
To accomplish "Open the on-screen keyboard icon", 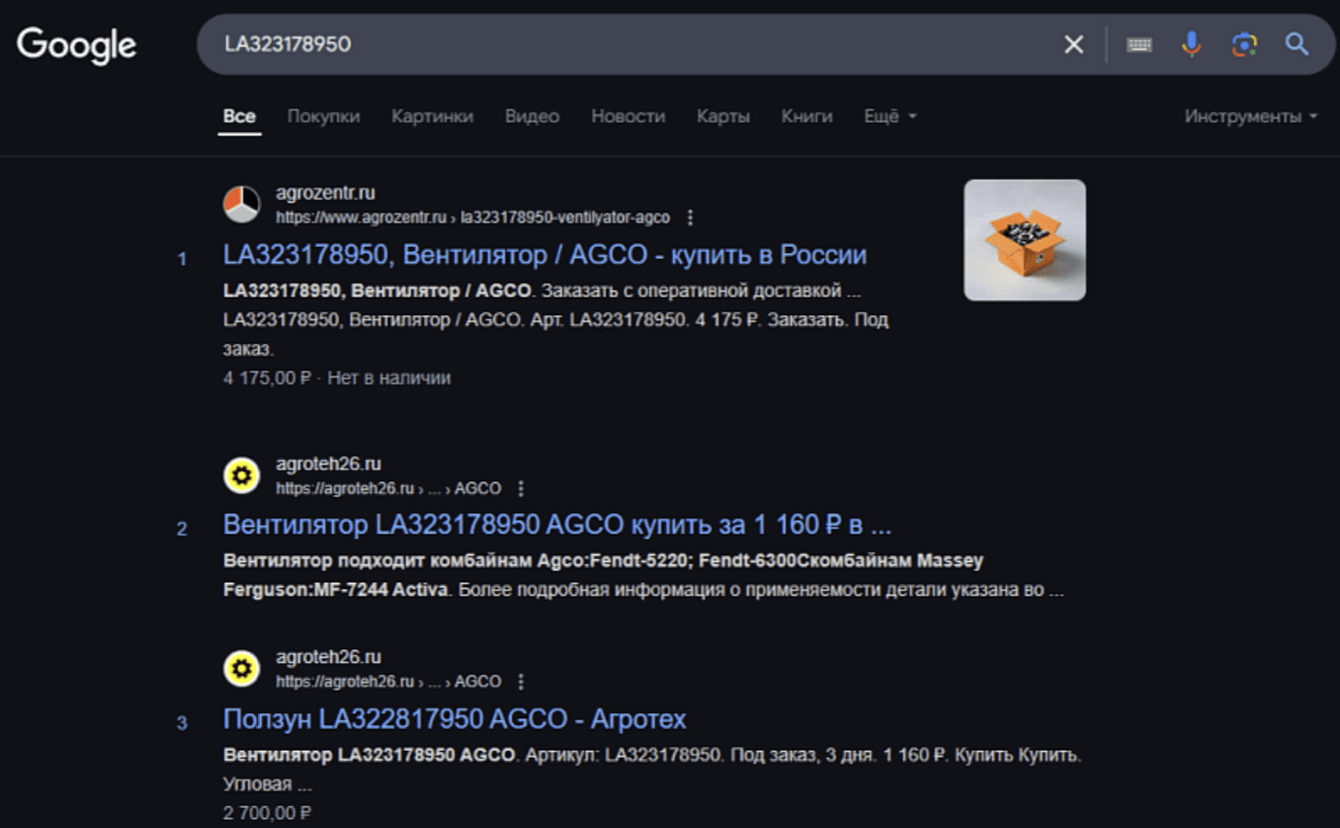I will [x=1139, y=44].
